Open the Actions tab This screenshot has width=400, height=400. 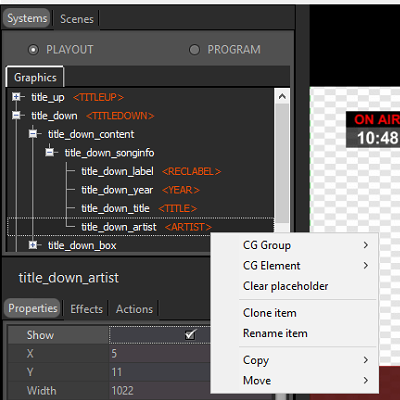coord(134,309)
